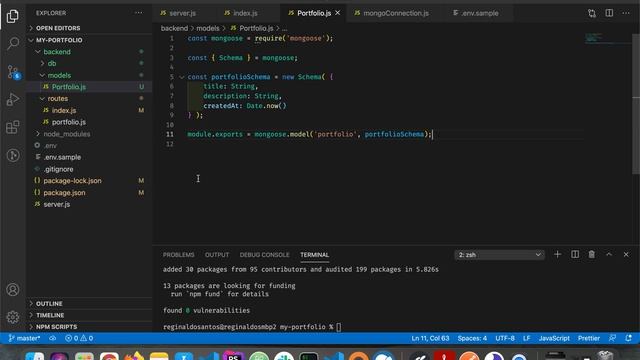Create a new terminal with plus icon
Screen dimensions: 640x360
[557, 254]
